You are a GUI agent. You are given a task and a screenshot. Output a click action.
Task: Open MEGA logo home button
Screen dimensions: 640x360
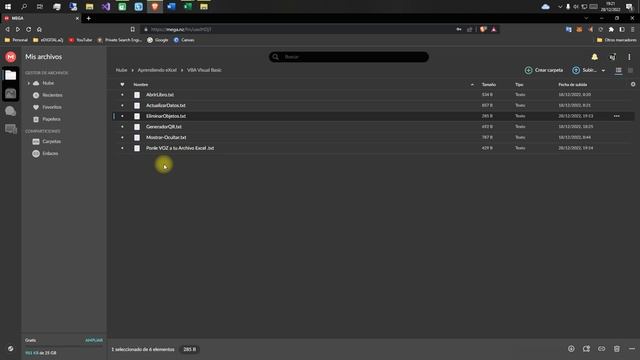point(11,57)
